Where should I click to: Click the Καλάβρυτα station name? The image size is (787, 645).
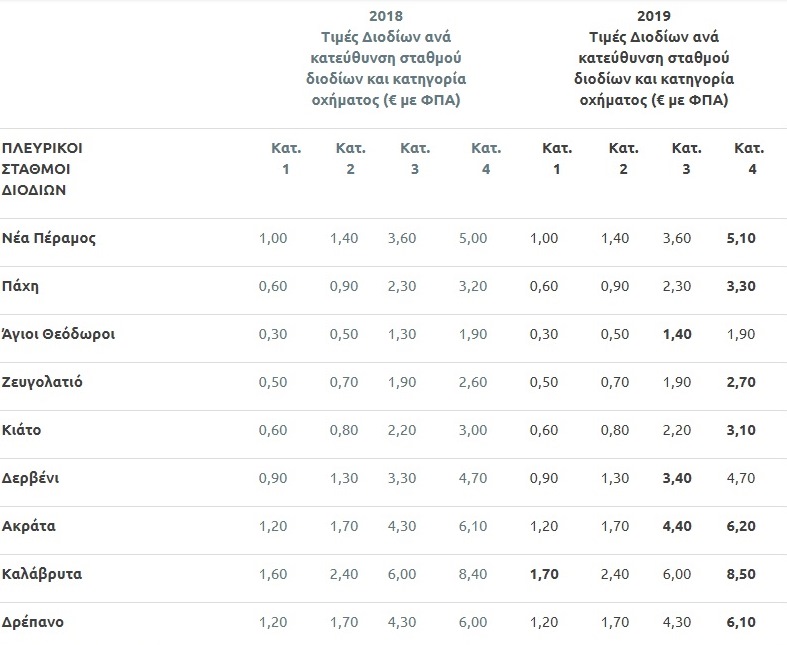tap(41, 574)
